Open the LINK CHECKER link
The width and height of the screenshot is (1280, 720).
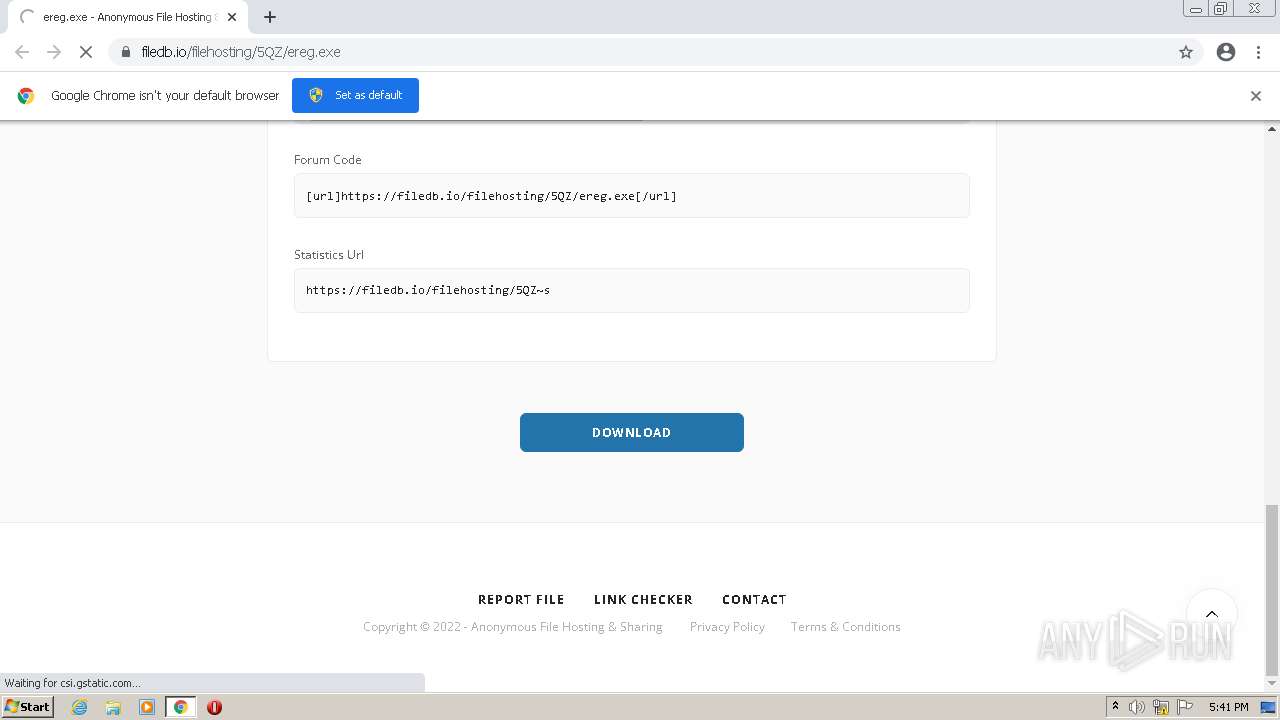coord(643,600)
